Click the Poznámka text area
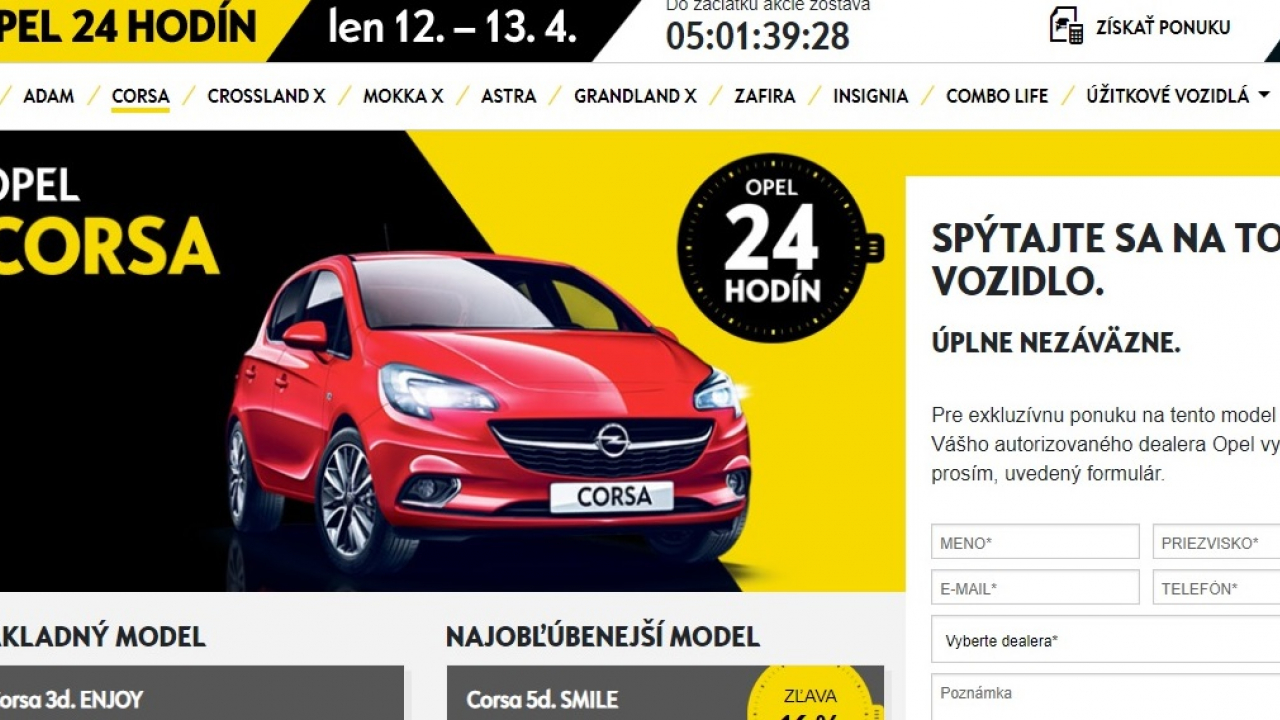1280x720 pixels. [1105, 698]
